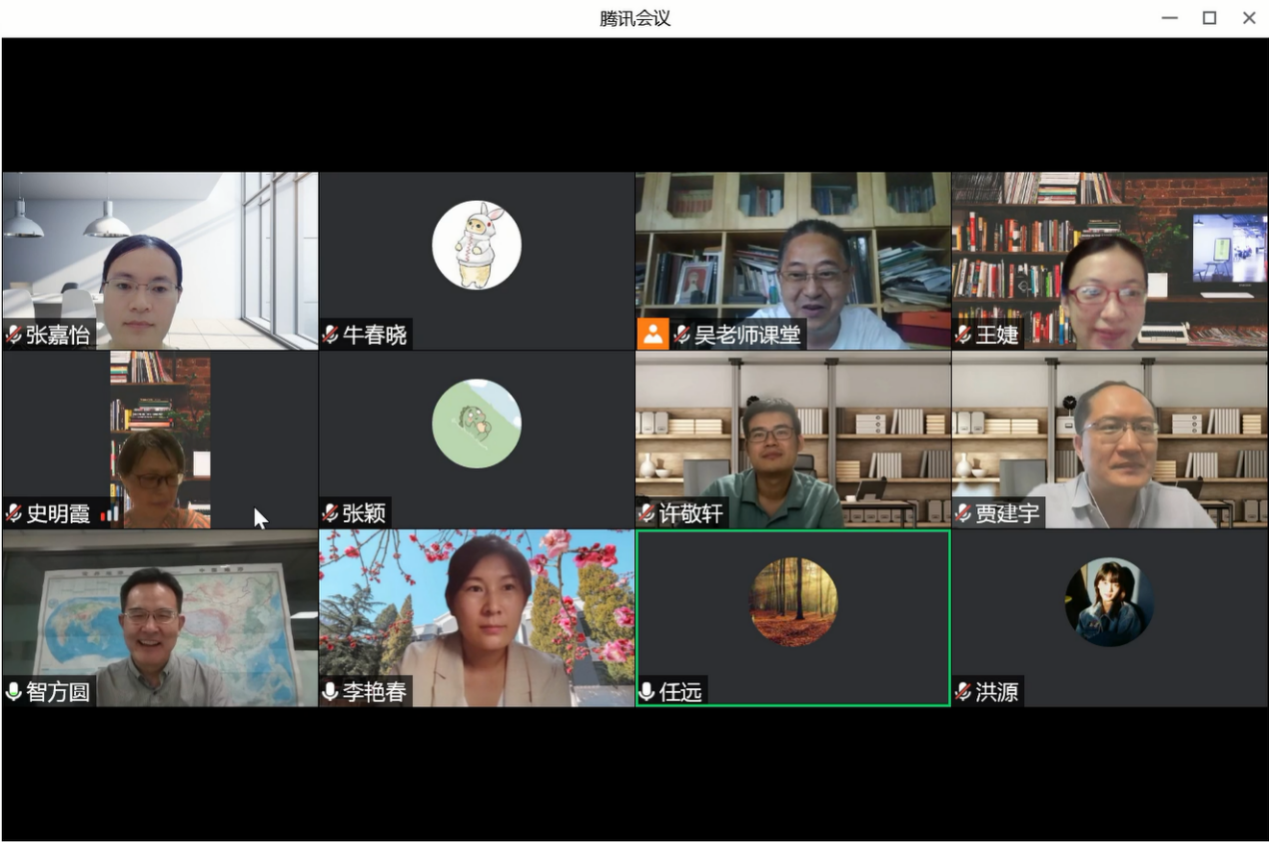The height and width of the screenshot is (842, 1269).
Task: Click the muted microphone icon beside 张嘉怡
Action: [14, 335]
